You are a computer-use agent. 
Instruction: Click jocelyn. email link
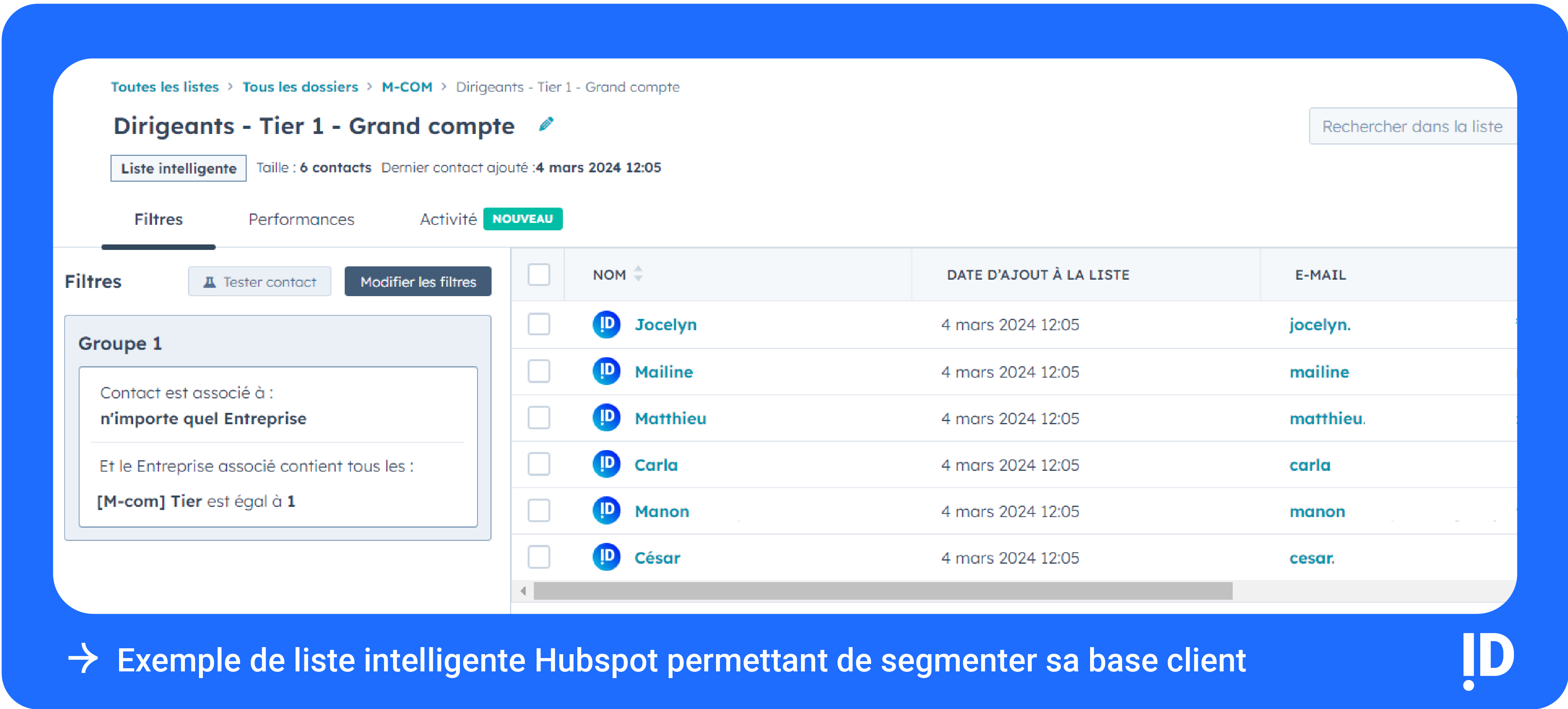point(1320,325)
